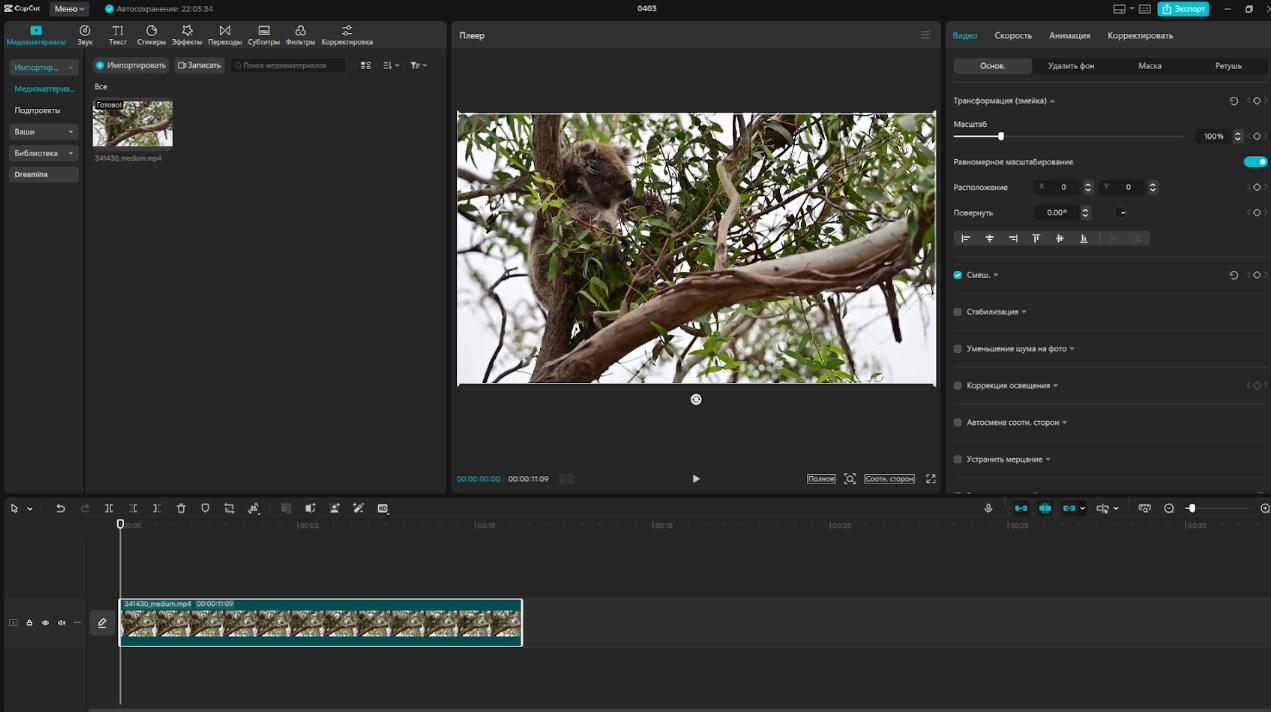The image size is (1271, 712).
Task: Toggle Равномерное масштабирование switch
Action: click(1255, 162)
